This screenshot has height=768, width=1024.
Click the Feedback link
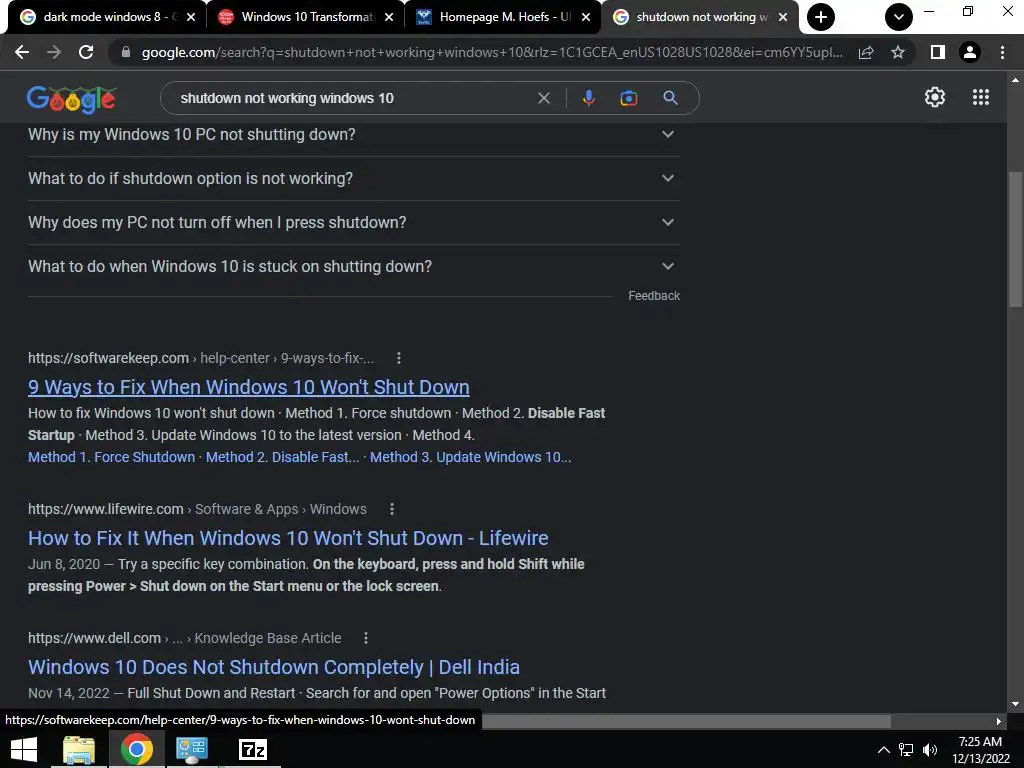(x=654, y=296)
